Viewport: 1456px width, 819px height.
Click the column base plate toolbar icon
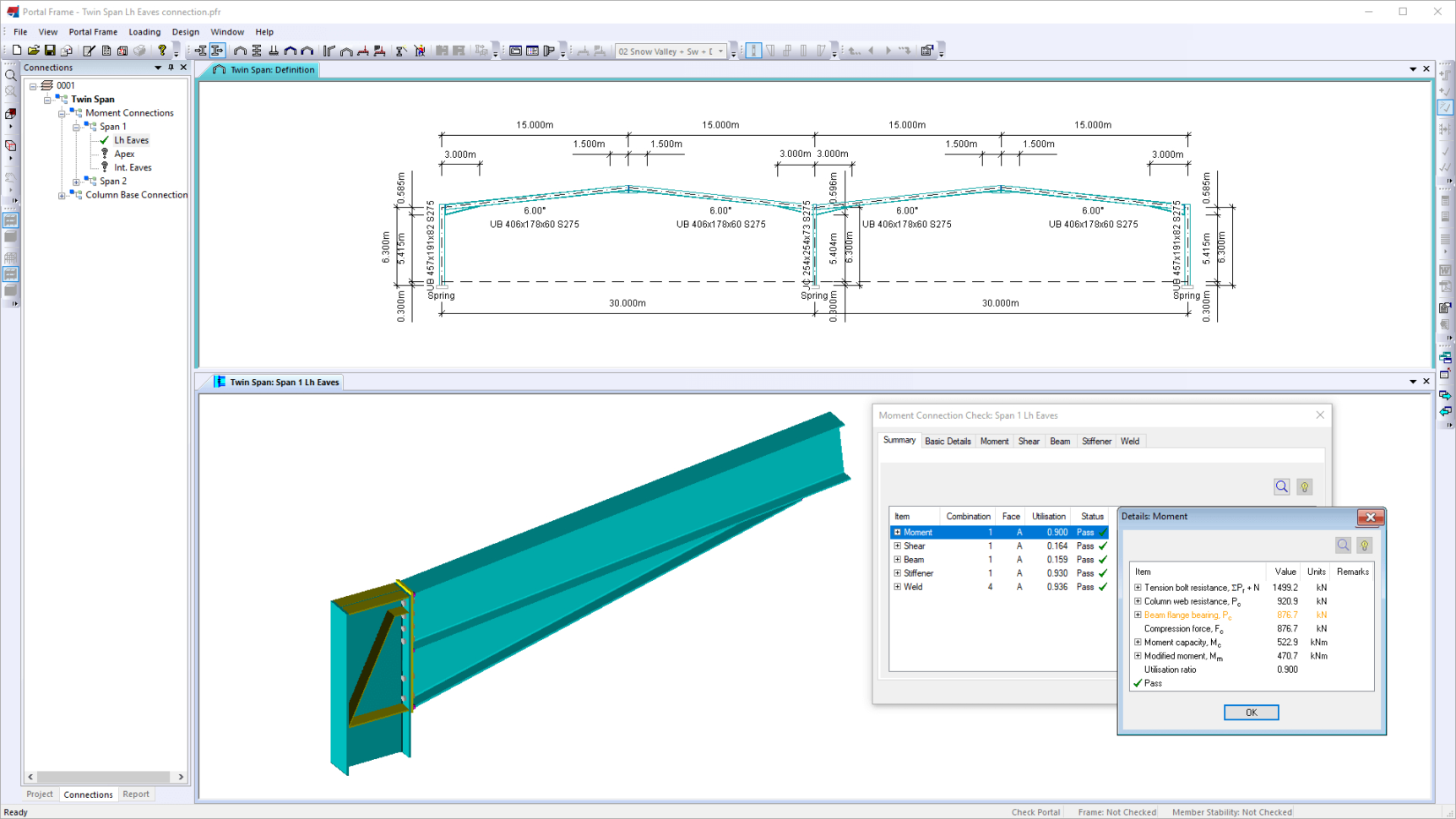pyautogui.click(x=273, y=51)
